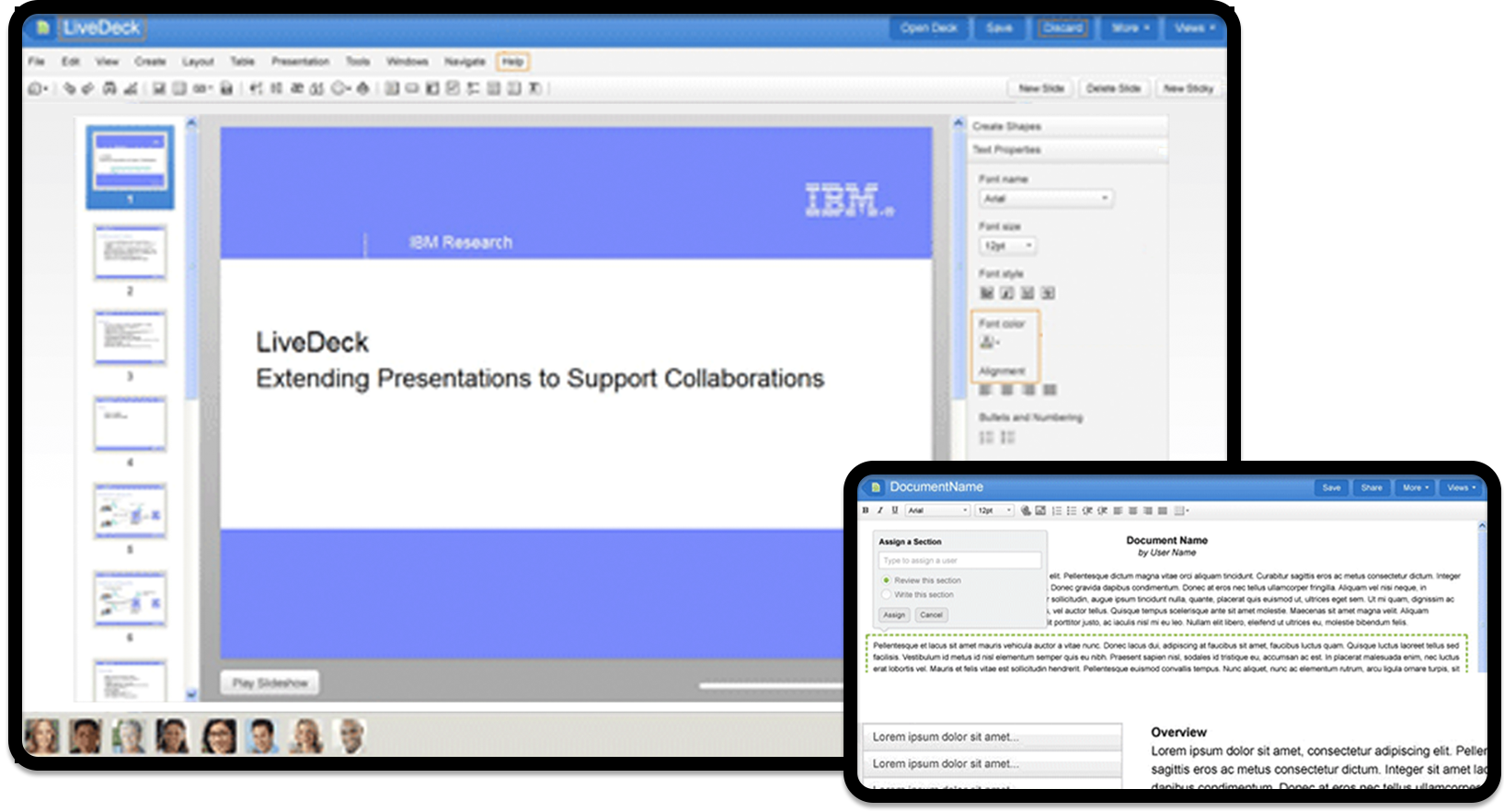Toggle strikethrough in Text Properties font style
The width and height of the screenshot is (1504, 812).
click(x=1048, y=293)
